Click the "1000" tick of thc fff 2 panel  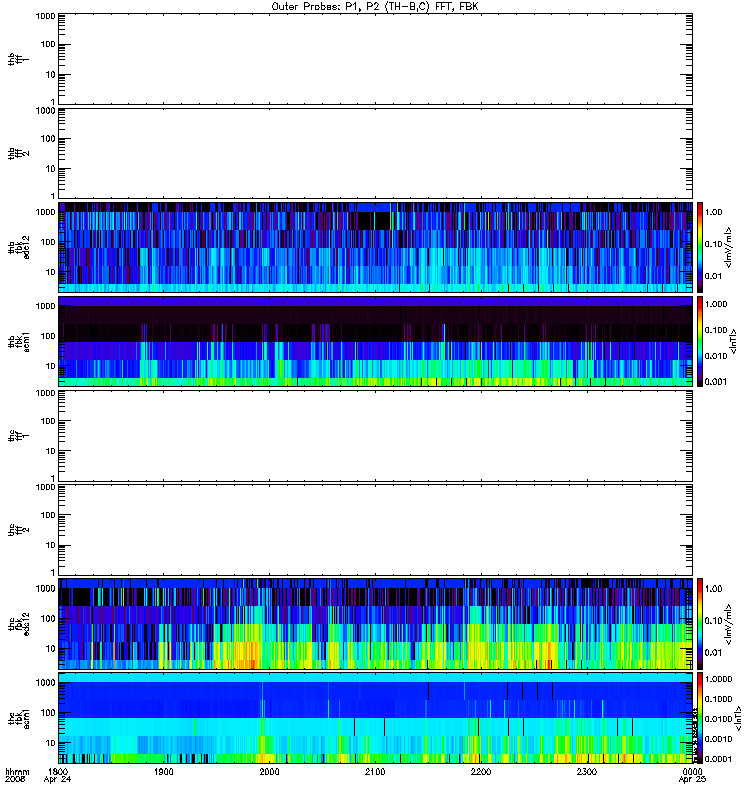[45, 487]
